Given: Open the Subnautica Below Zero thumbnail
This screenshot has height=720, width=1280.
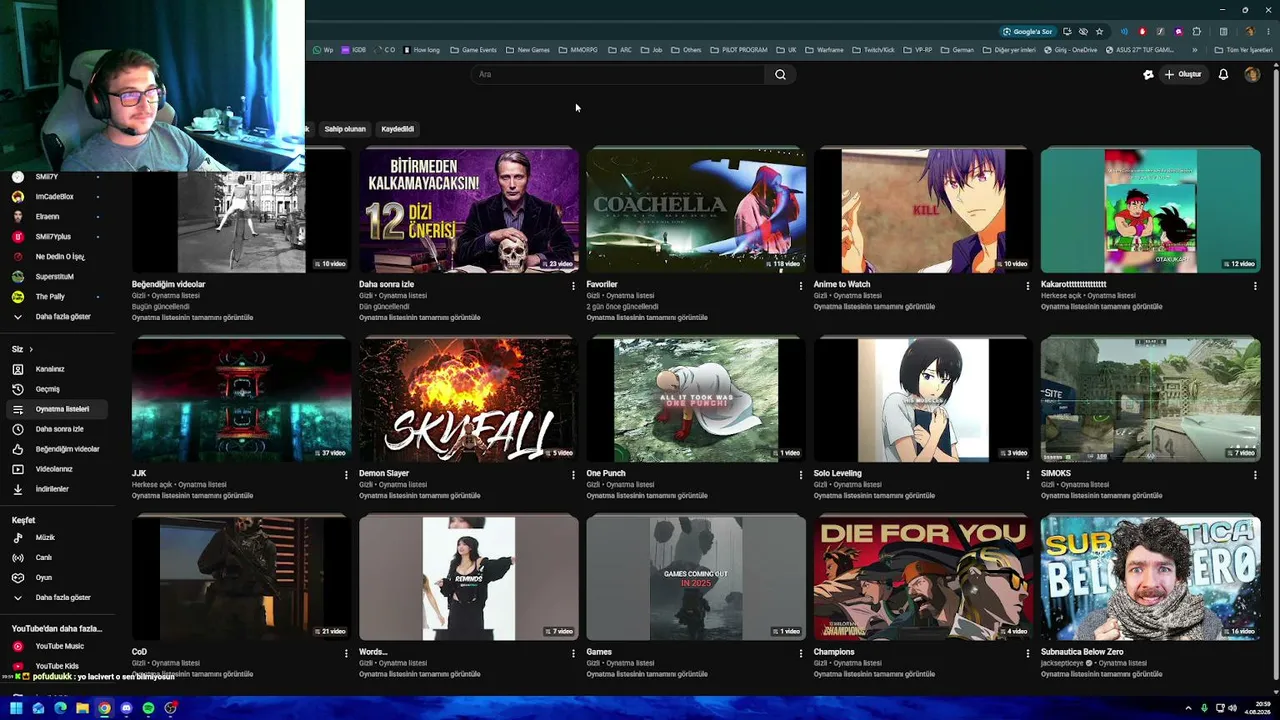Looking at the screenshot, I should coord(1150,578).
